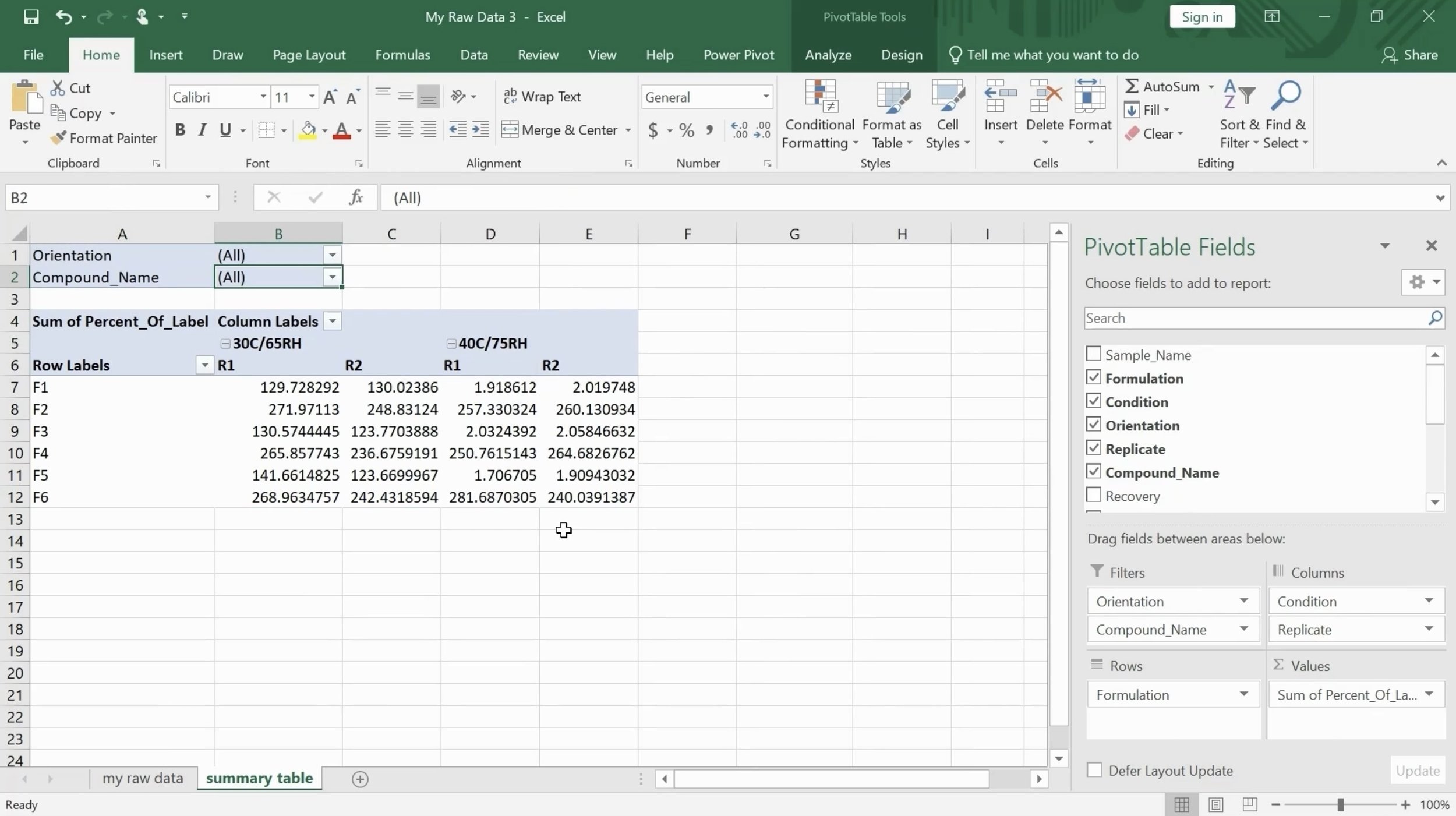The image size is (1456, 816).
Task: Click the Save icon in quick access toolbar
Action: click(x=31, y=17)
